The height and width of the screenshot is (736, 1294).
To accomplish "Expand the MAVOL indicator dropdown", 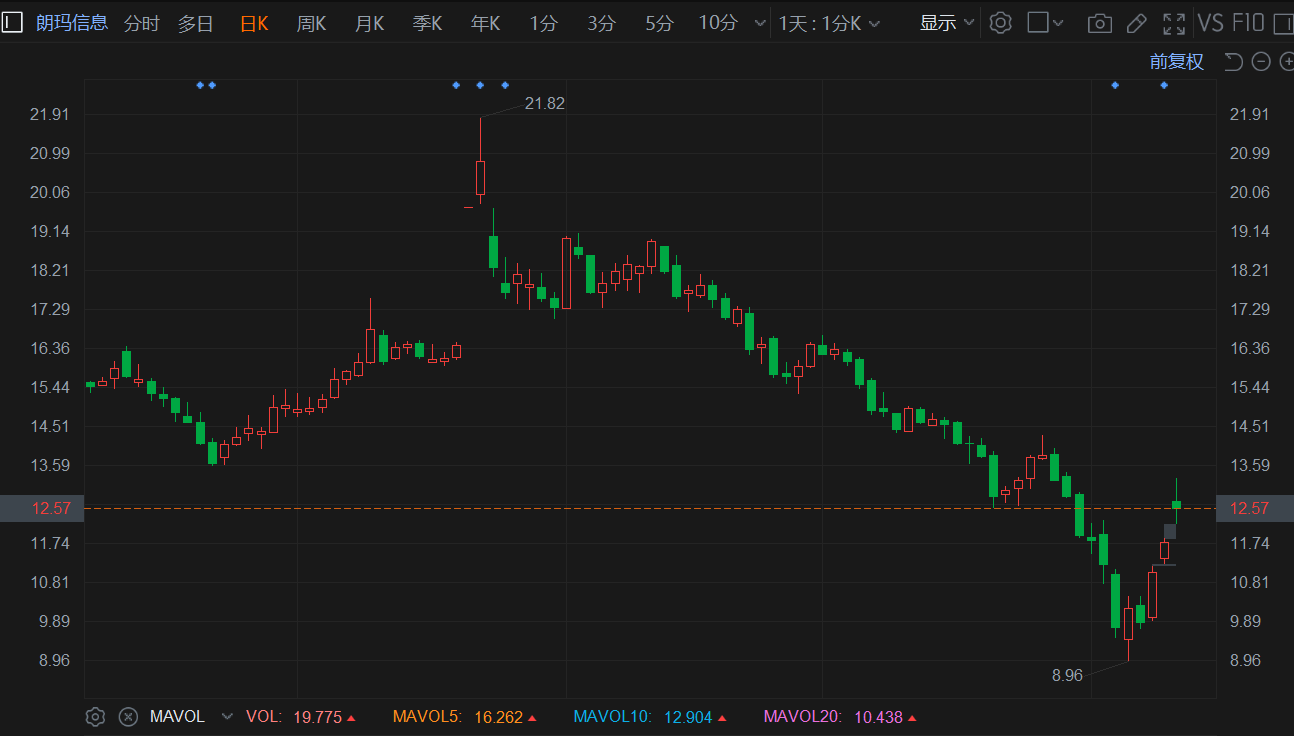I will pos(227,716).
